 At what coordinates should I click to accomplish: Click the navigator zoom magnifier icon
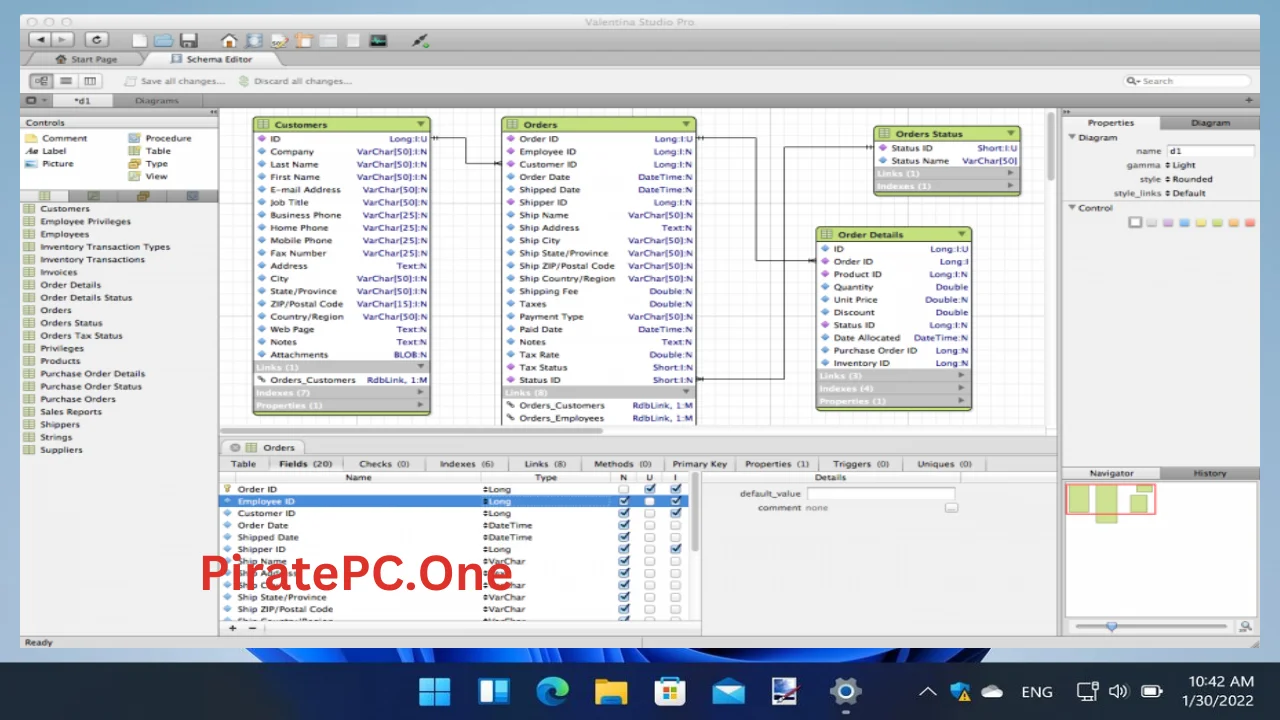click(1246, 627)
